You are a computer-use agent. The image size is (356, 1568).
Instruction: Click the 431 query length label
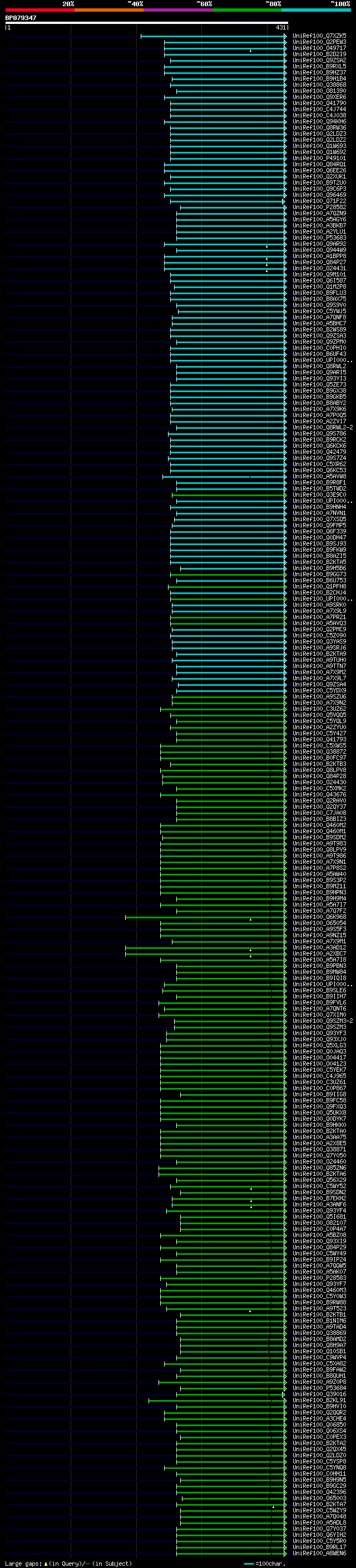[280, 27]
